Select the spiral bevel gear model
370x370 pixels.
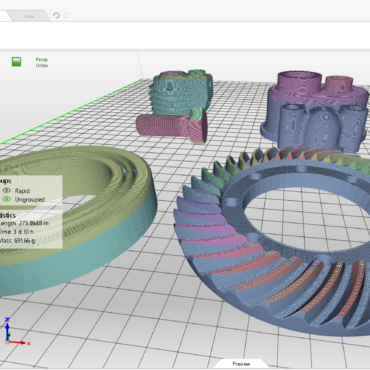click(273, 243)
